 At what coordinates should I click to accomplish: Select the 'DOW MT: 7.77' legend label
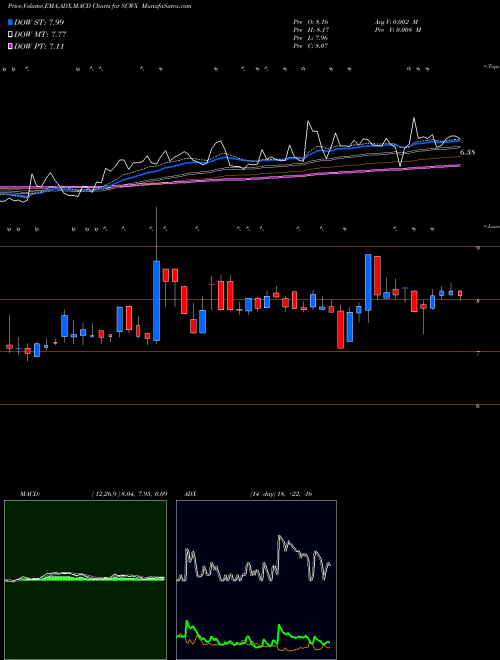[x=40, y=35]
